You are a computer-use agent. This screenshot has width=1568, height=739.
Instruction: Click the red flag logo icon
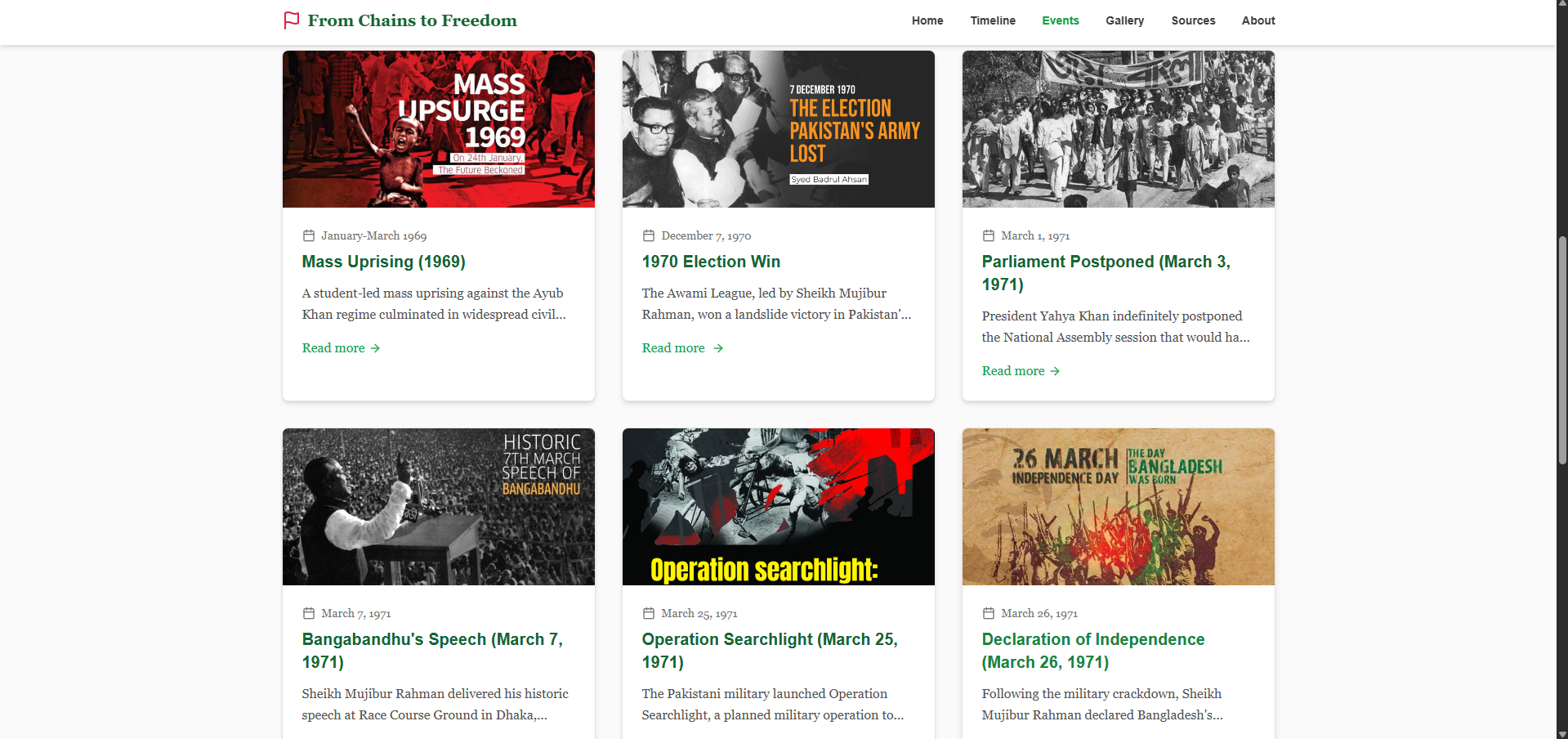[x=292, y=20]
